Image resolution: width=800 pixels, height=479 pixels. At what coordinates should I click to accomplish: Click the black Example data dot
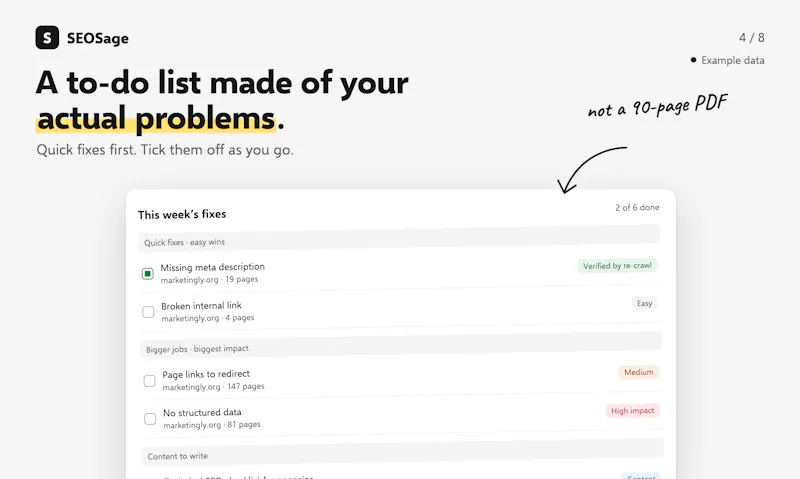coord(693,60)
